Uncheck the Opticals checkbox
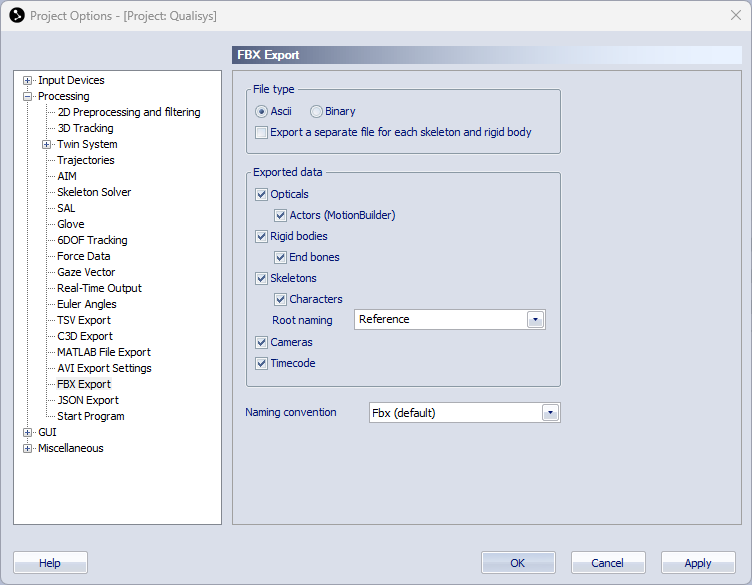The width and height of the screenshot is (752, 585). [x=261, y=195]
